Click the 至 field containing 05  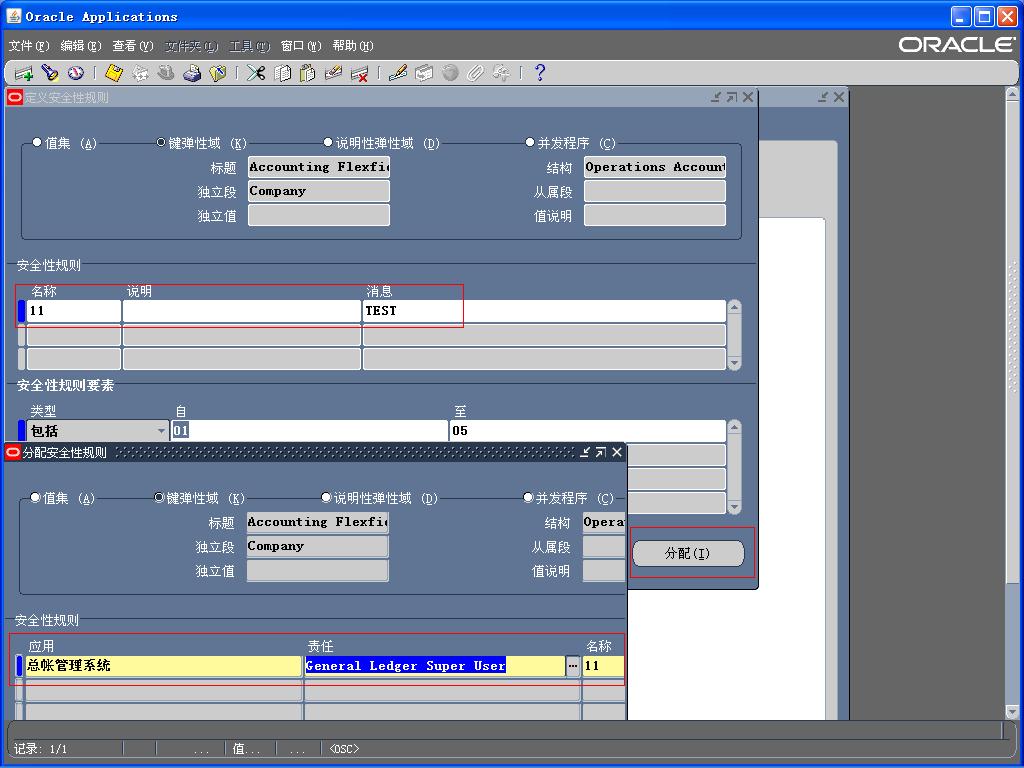[588, 431]
